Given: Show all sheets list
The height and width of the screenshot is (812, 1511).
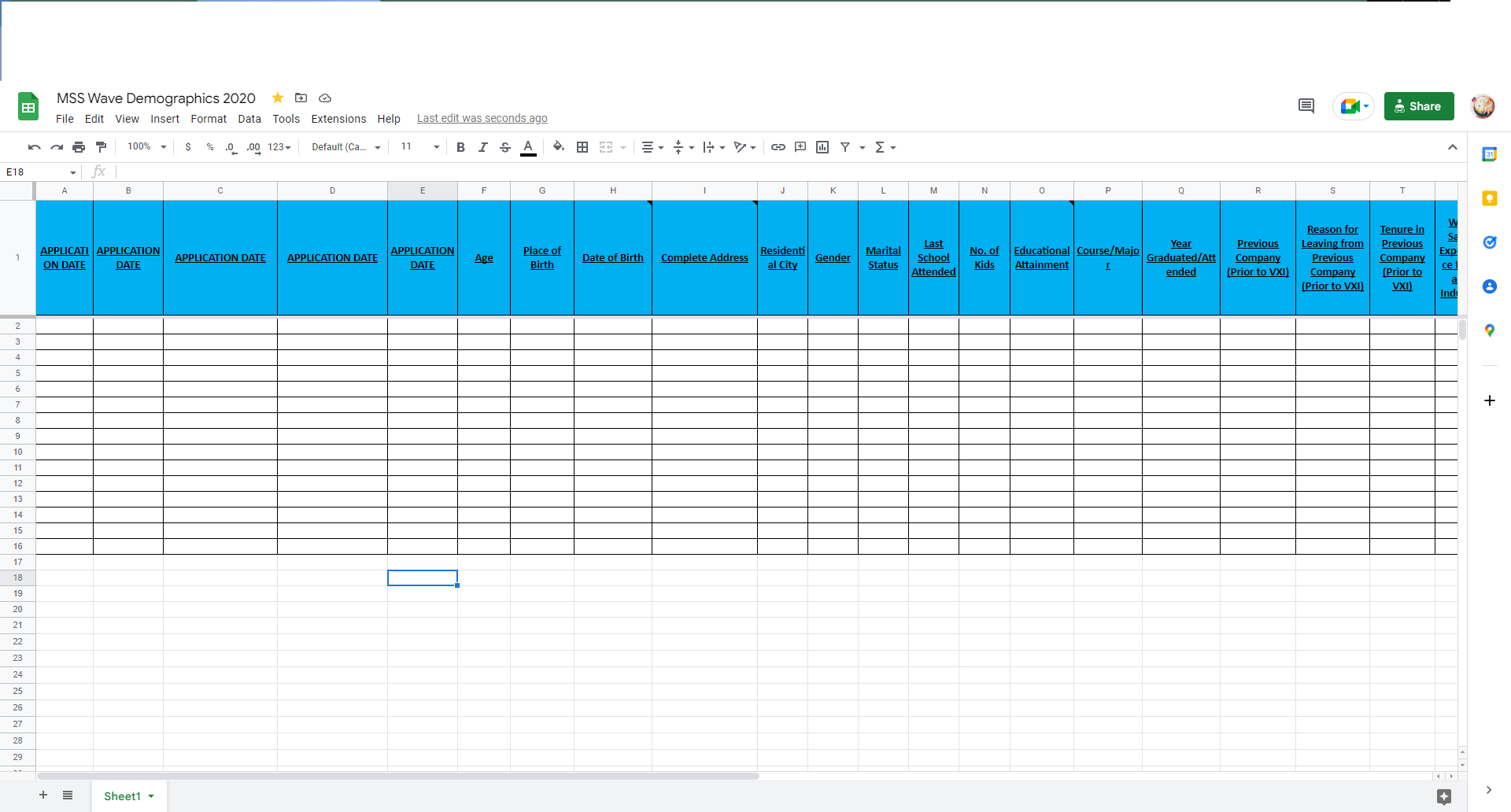Looking at the screenshot, I should point(68,795).
